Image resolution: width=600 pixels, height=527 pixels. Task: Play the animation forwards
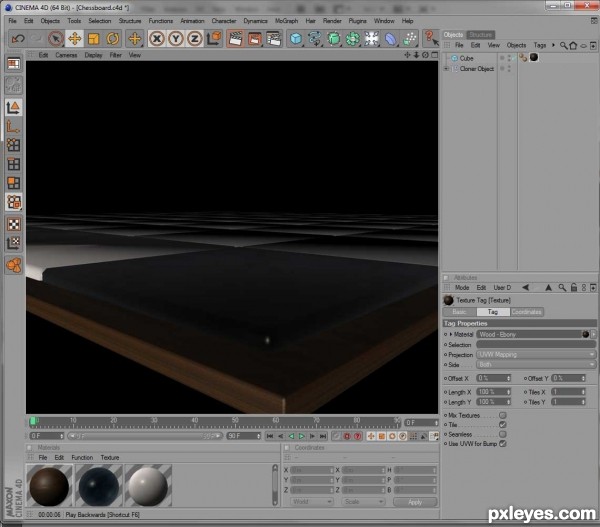point(302,436)
